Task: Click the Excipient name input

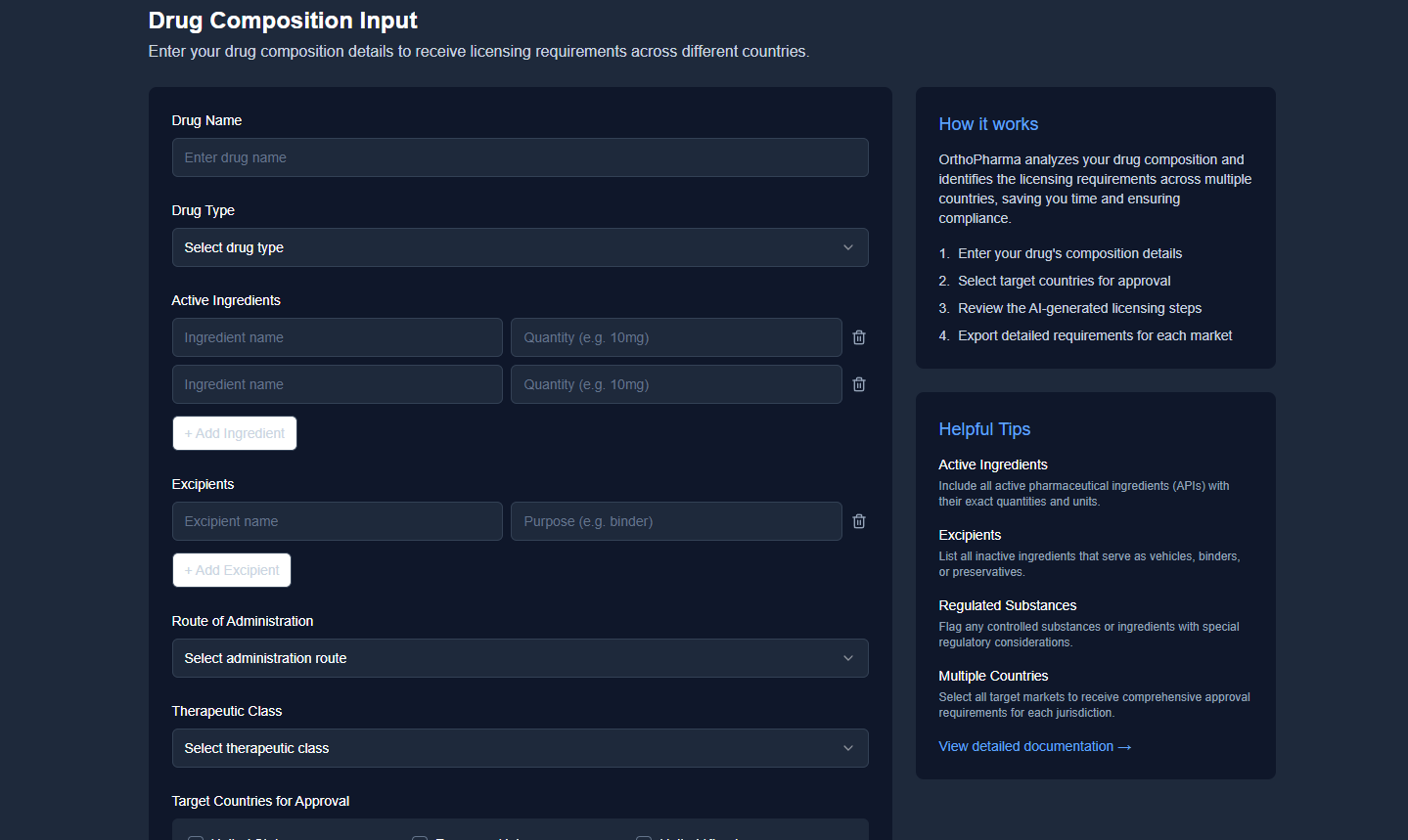Action: click(x=338, y=521)
